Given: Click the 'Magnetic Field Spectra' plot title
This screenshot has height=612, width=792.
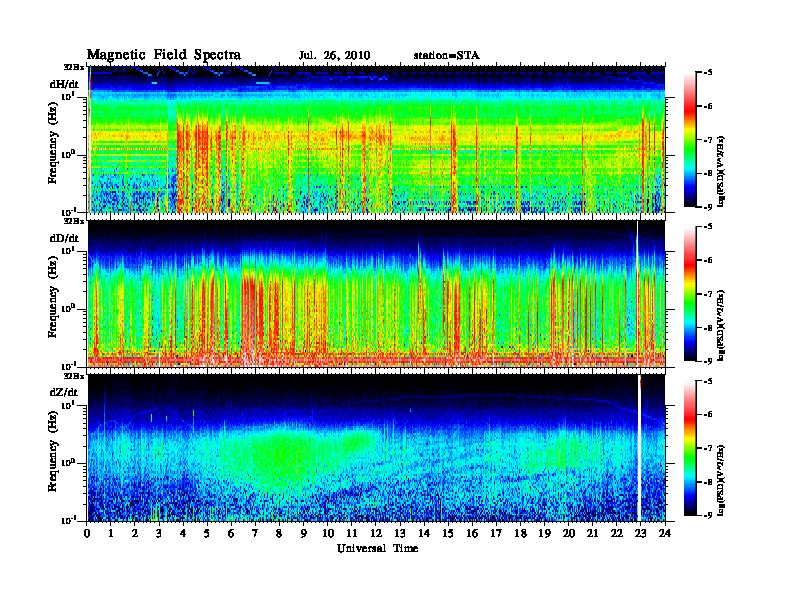Looking at the screenshot, I should click(164, 55).
